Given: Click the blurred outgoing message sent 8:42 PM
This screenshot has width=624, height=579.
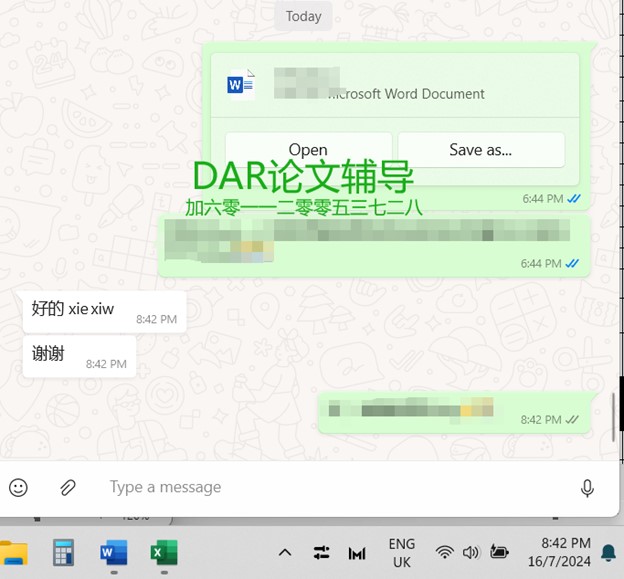Looking at the screenshot, I should pos(454,413).
